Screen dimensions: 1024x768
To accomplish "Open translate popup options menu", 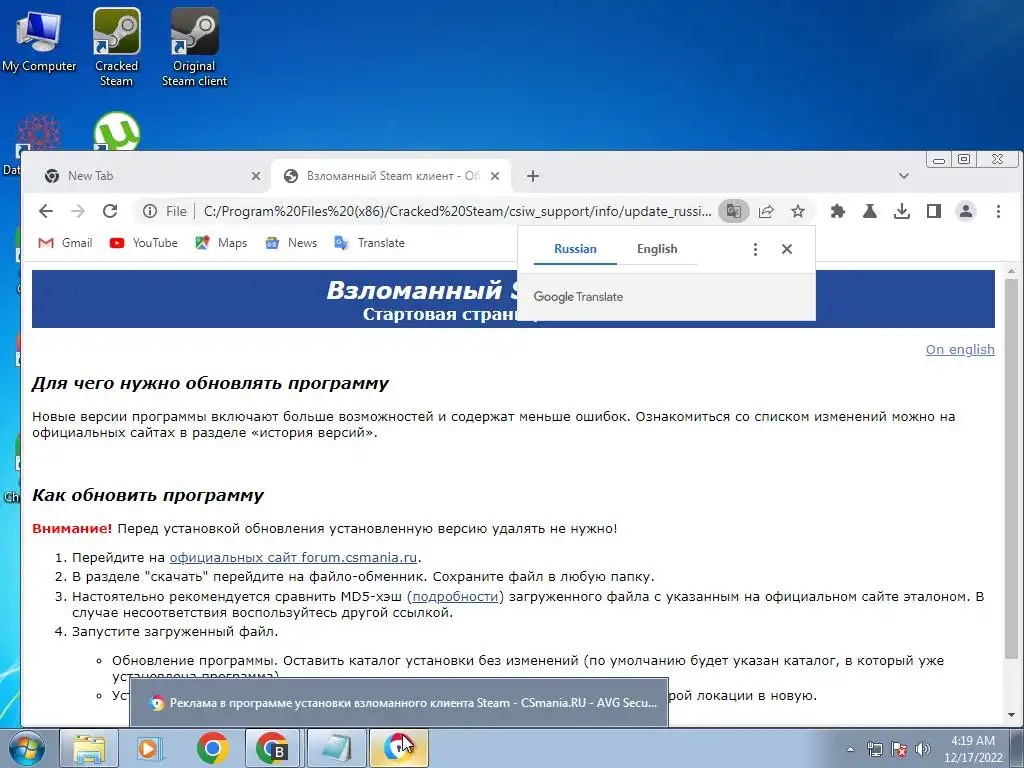I will pos(755,249).
